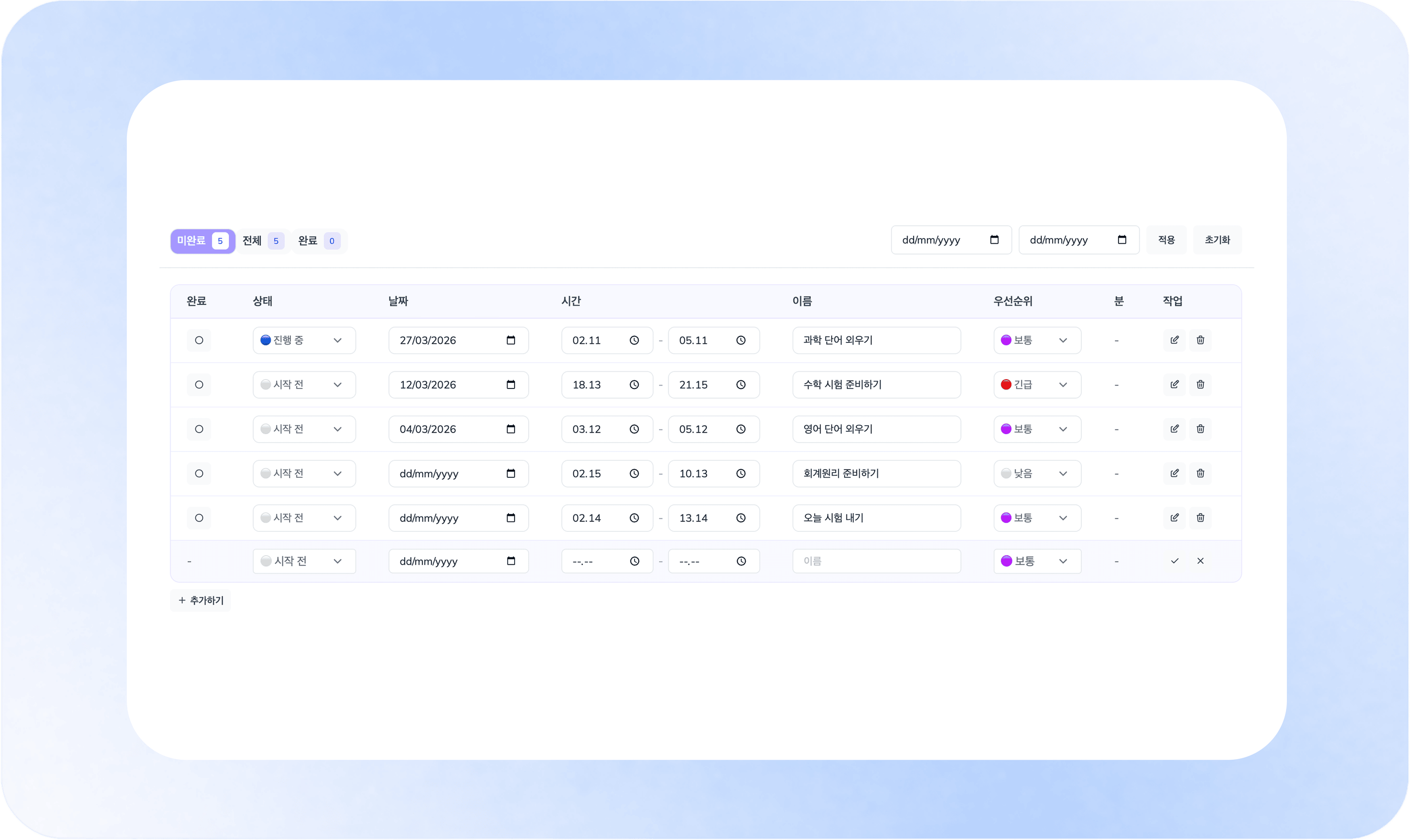Image resolution: width=1410 pixels, height=840 pixels.
Task: Click edit icon for 회계원리 준비하기 row
Action: click(1175, 473)
